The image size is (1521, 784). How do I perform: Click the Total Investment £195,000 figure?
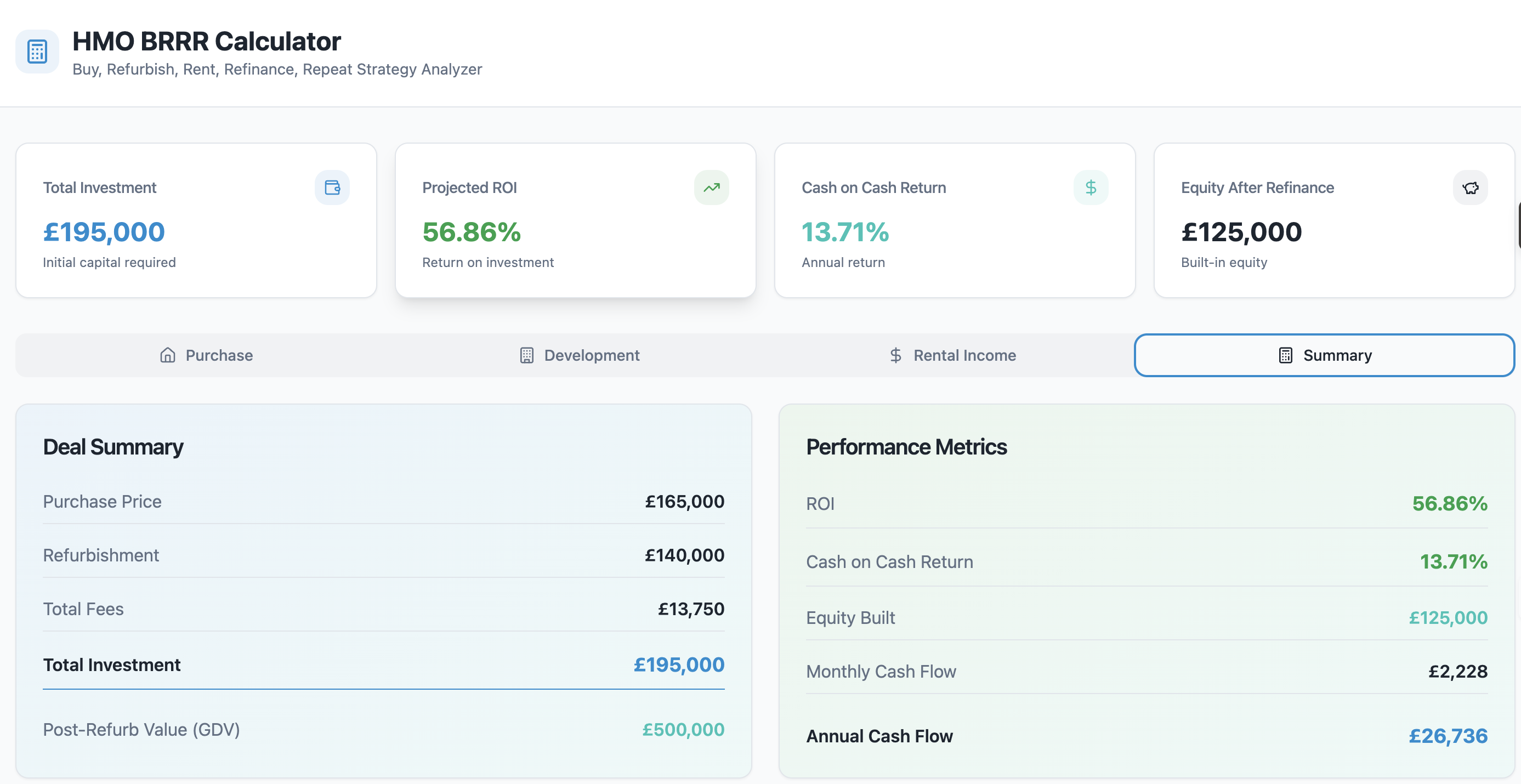point(678,664)
